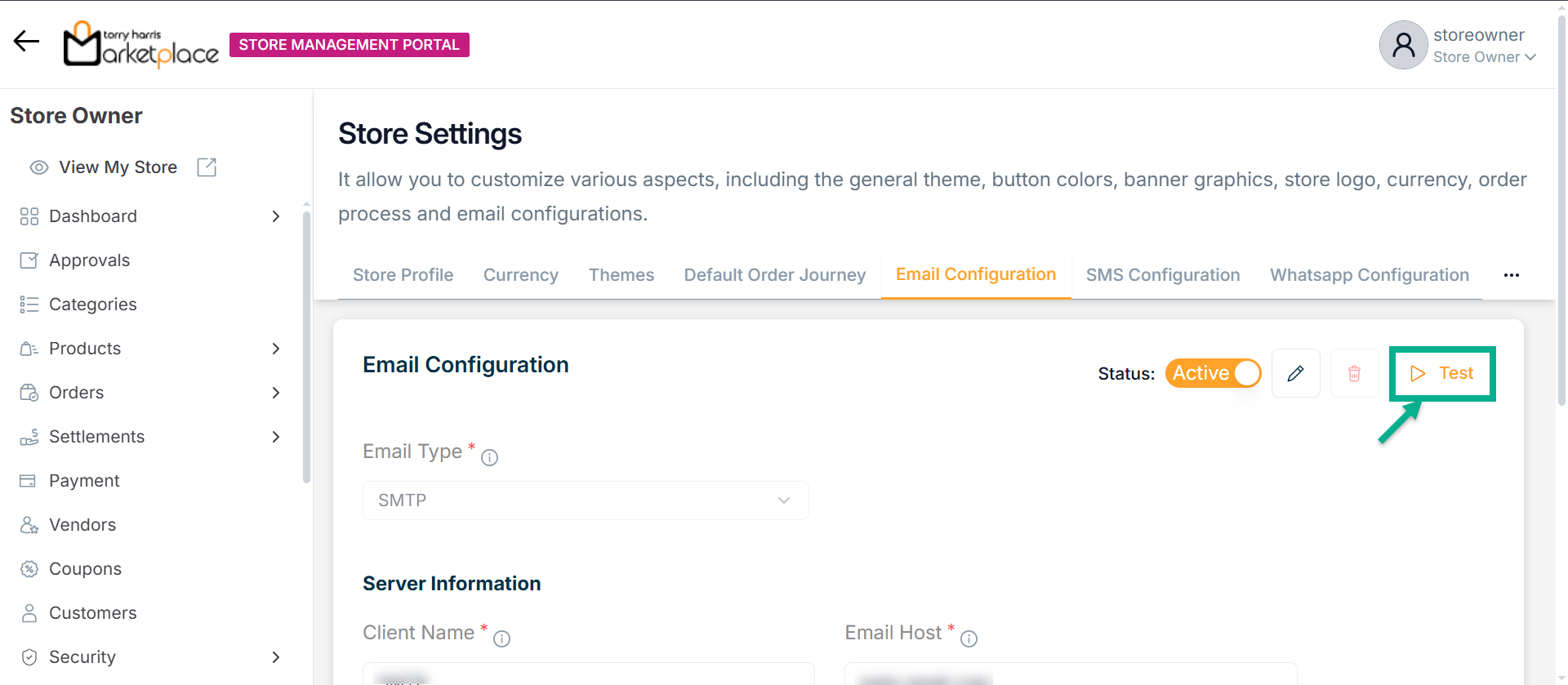The width and height of the screenshot is (1568, 685).
Task: Open the external link icon beside View My Store
Action: 207,167
